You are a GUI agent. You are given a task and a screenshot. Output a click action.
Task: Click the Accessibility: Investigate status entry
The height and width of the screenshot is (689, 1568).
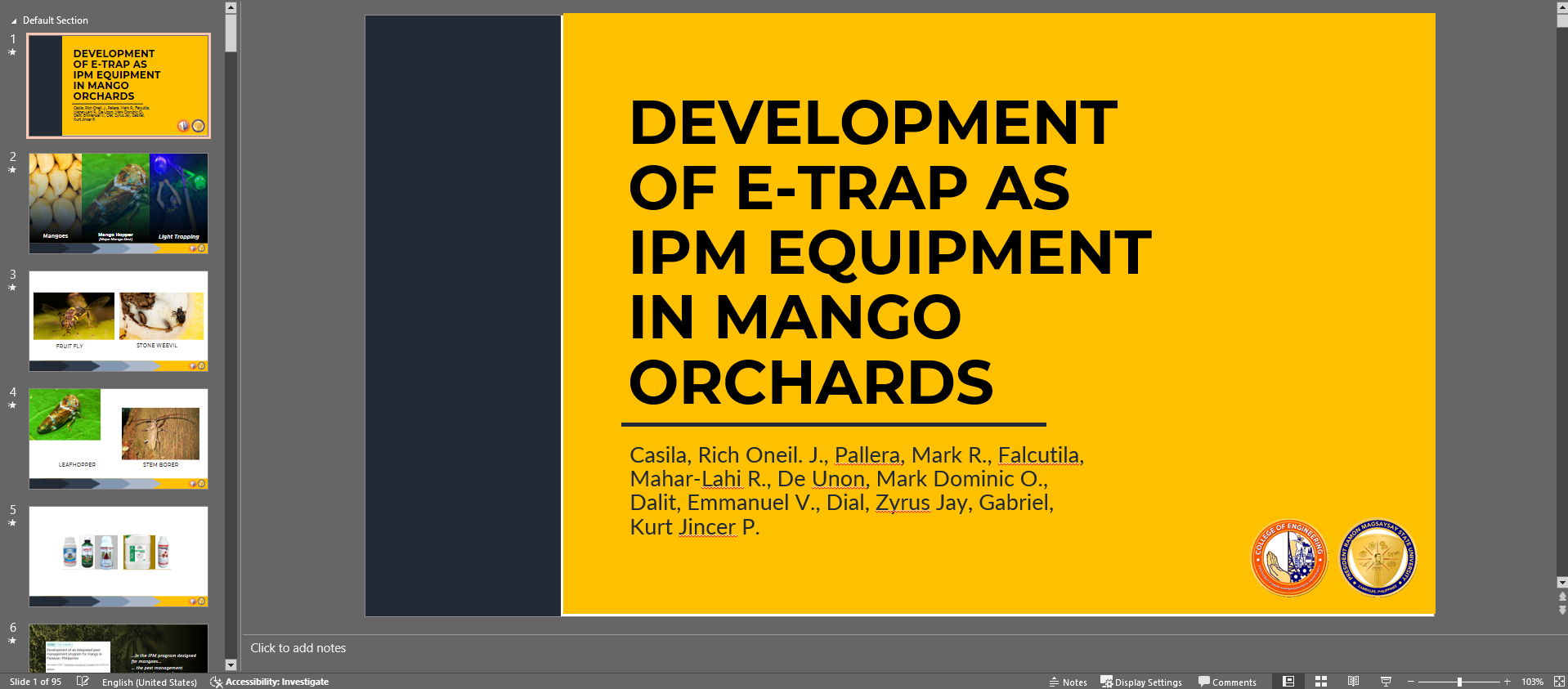270,682
